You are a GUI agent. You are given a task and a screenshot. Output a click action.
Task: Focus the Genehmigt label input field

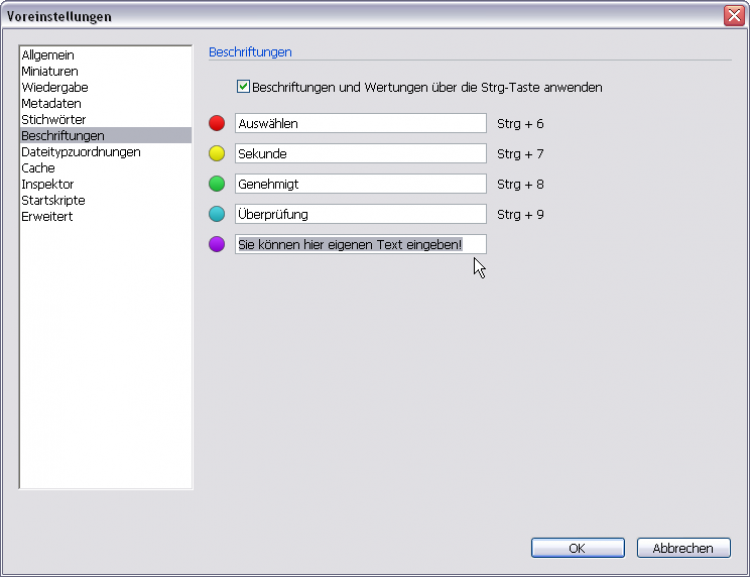360,184
